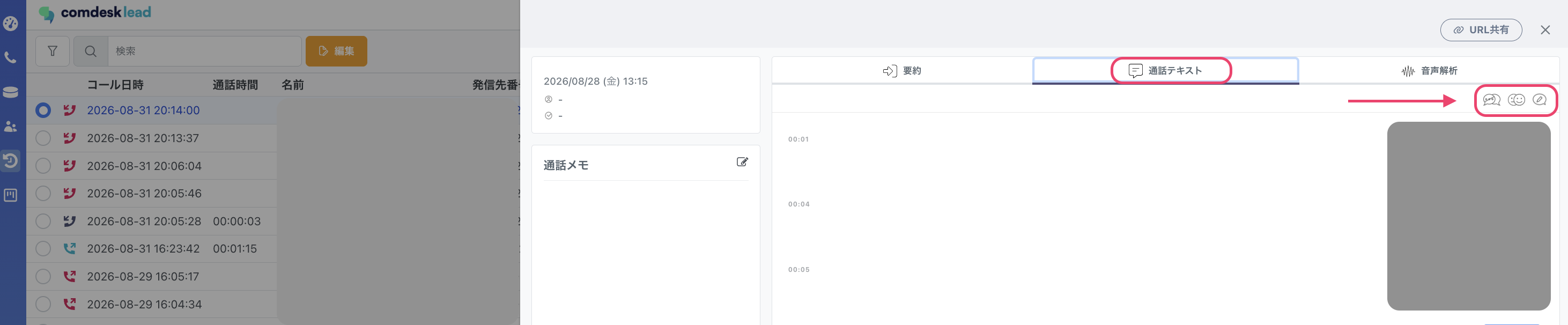Click the missed-call icon on row 20:14:00
This screenshot has width=1568, height=325.
click(x=70, y=110)
